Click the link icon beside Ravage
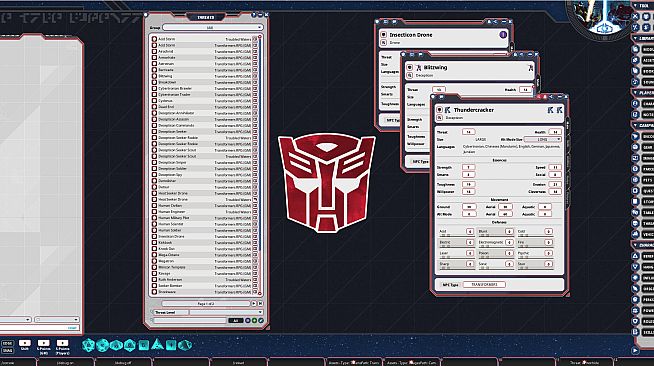Image resolution: width=654 pixels, height=366 pixels. point(154,273)
